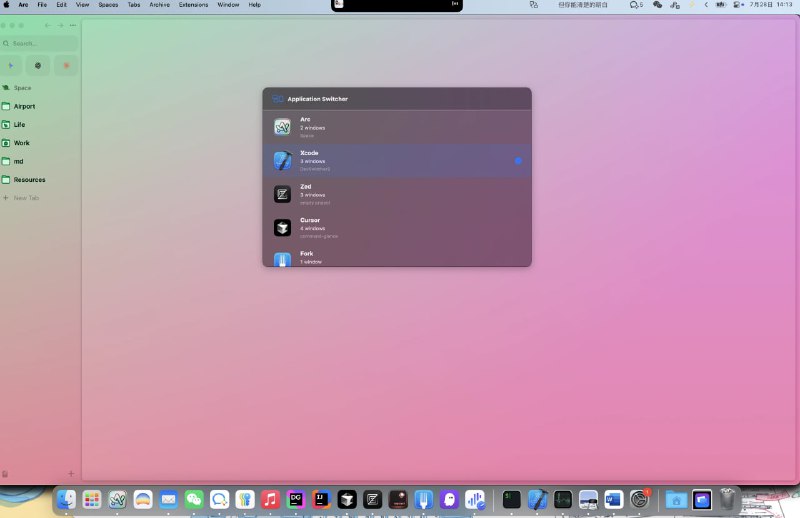The image size is (800, 518).
Task: Open WeChat from the Dock
Action: [194, 499]
